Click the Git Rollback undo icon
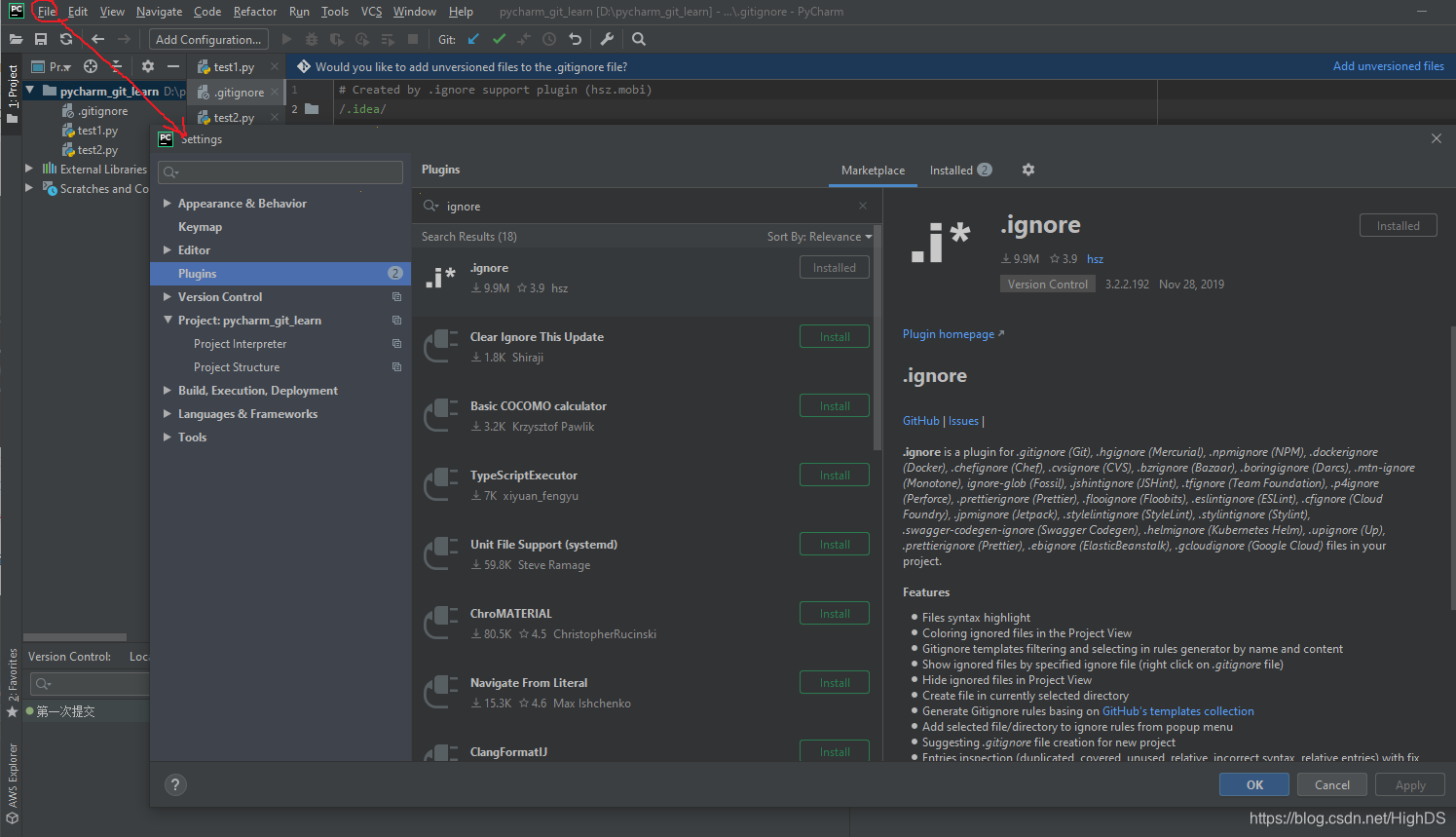Screen dimensions: 1456x837 [576, 39]
